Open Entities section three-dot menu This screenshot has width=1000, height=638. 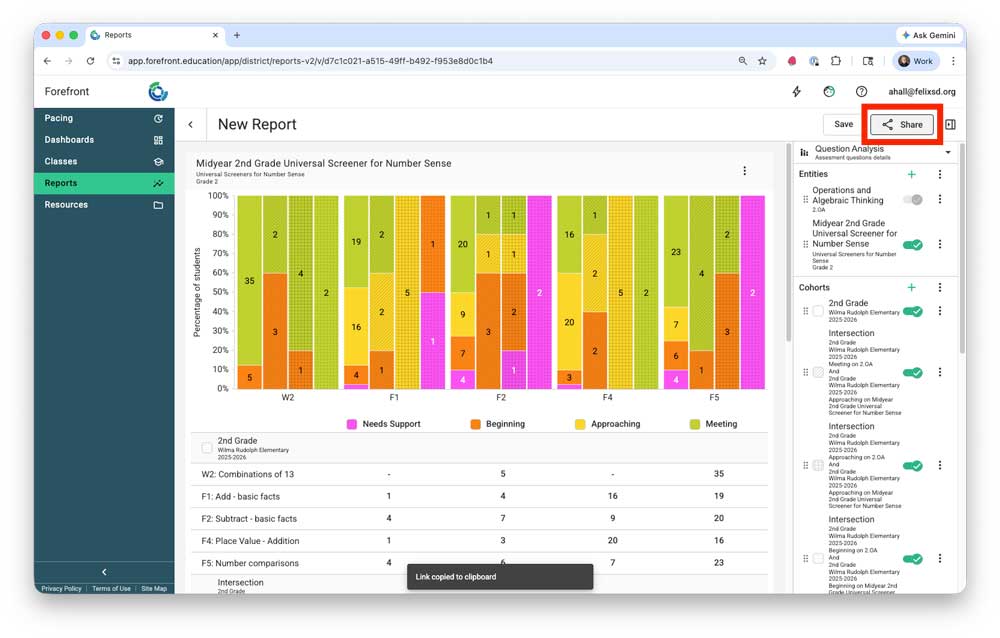[x=939, y=174]
